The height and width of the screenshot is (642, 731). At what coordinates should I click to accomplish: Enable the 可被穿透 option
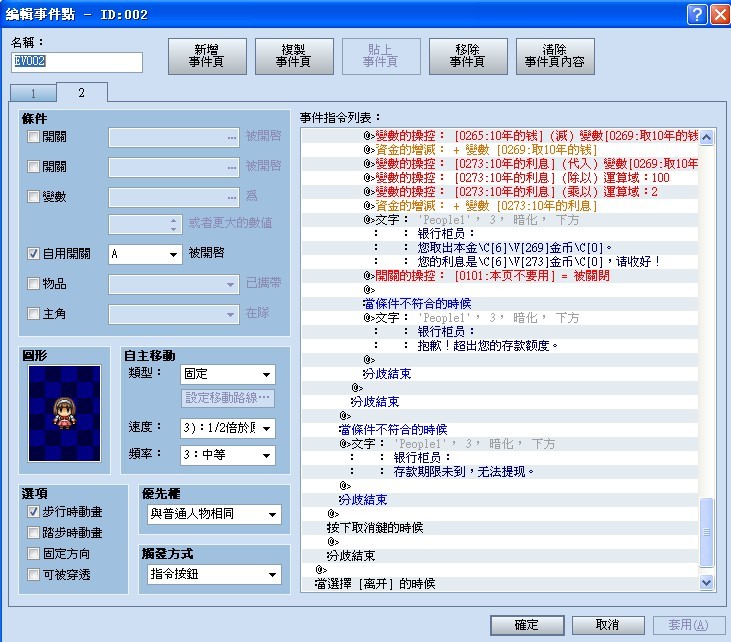pos(33,574)
